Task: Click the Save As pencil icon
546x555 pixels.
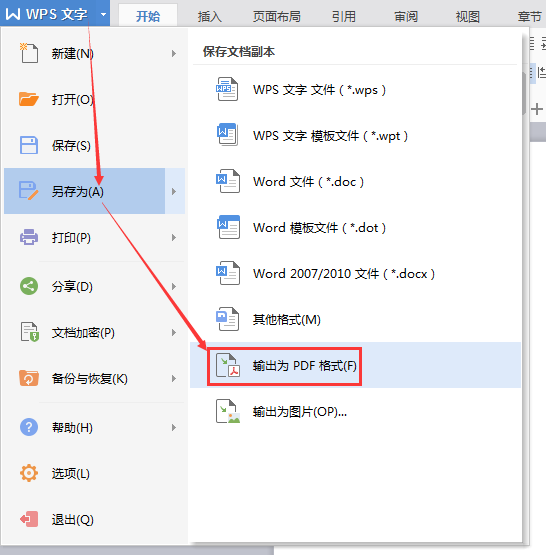Action: tap(29, 191)
